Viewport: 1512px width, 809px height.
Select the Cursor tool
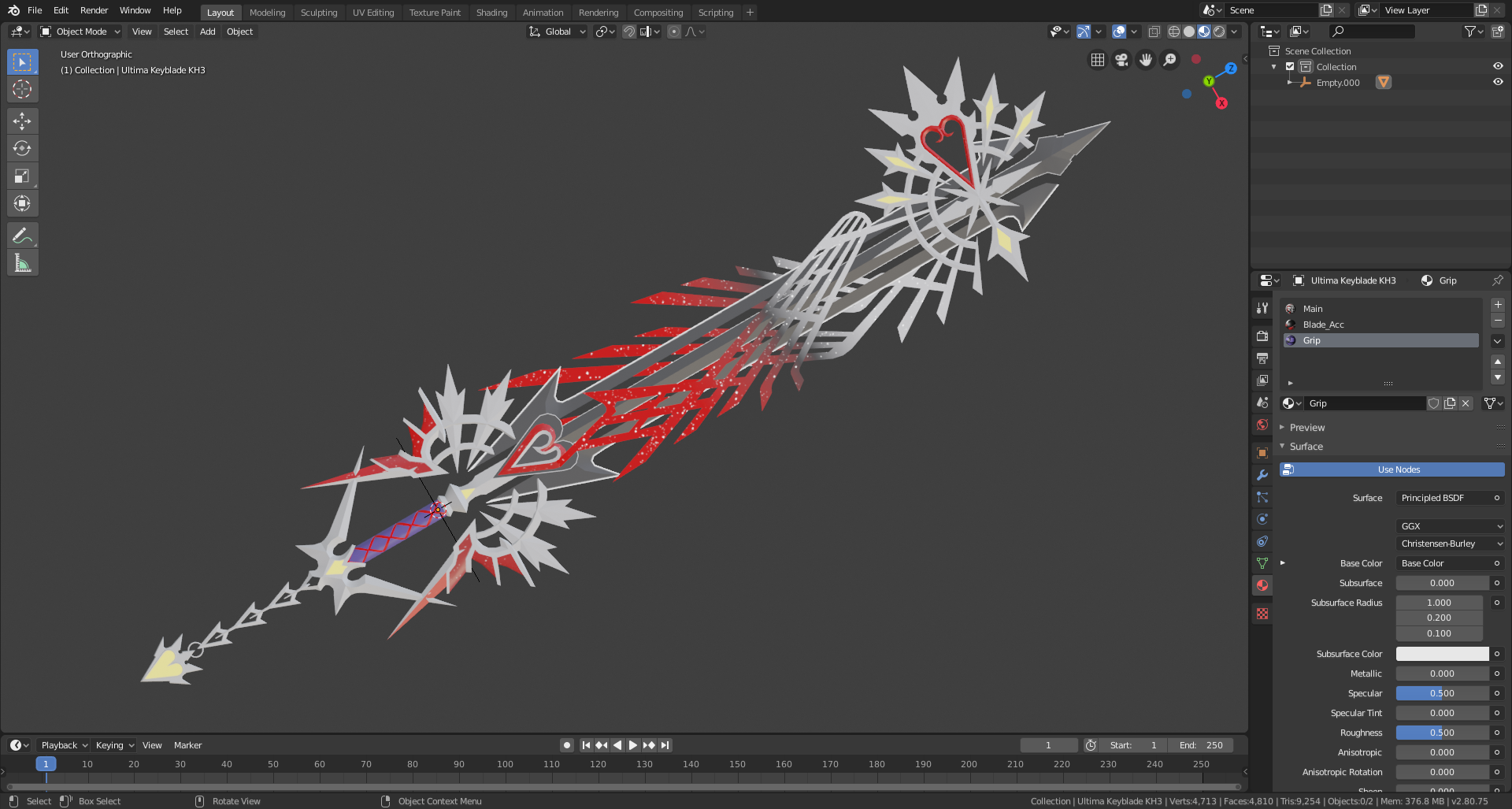tap(22, 89)
